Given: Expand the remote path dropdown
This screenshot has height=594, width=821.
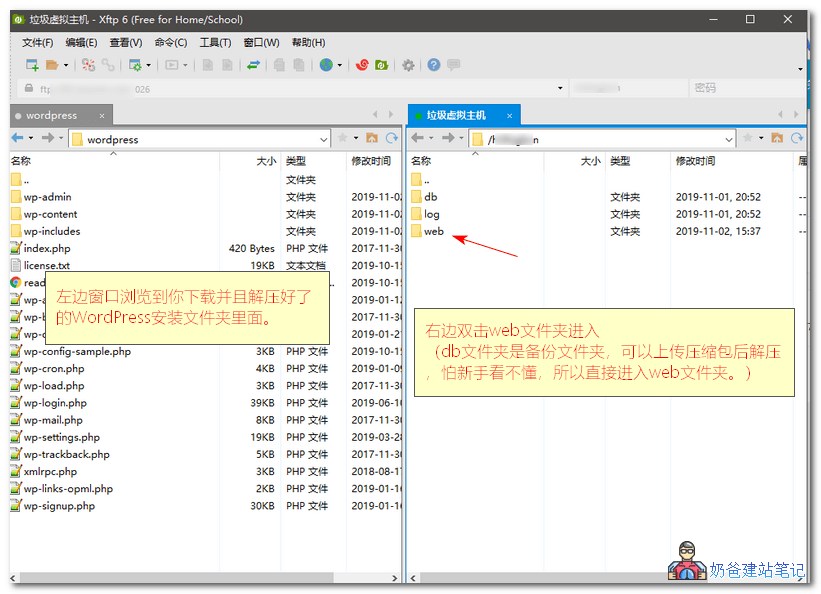Looking at the screenshot, I should tap(728, 140).
